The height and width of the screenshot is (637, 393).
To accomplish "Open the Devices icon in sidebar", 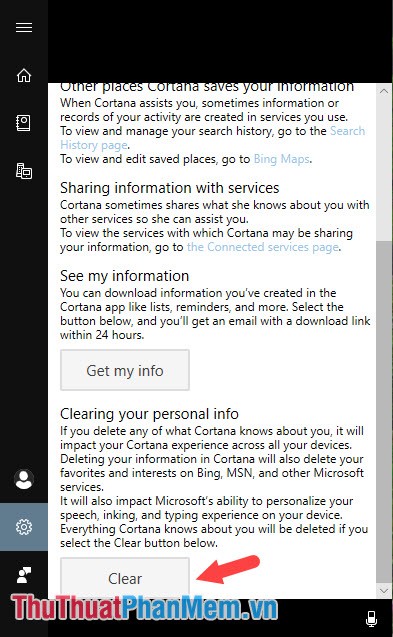I will click(x=24, y=171).
